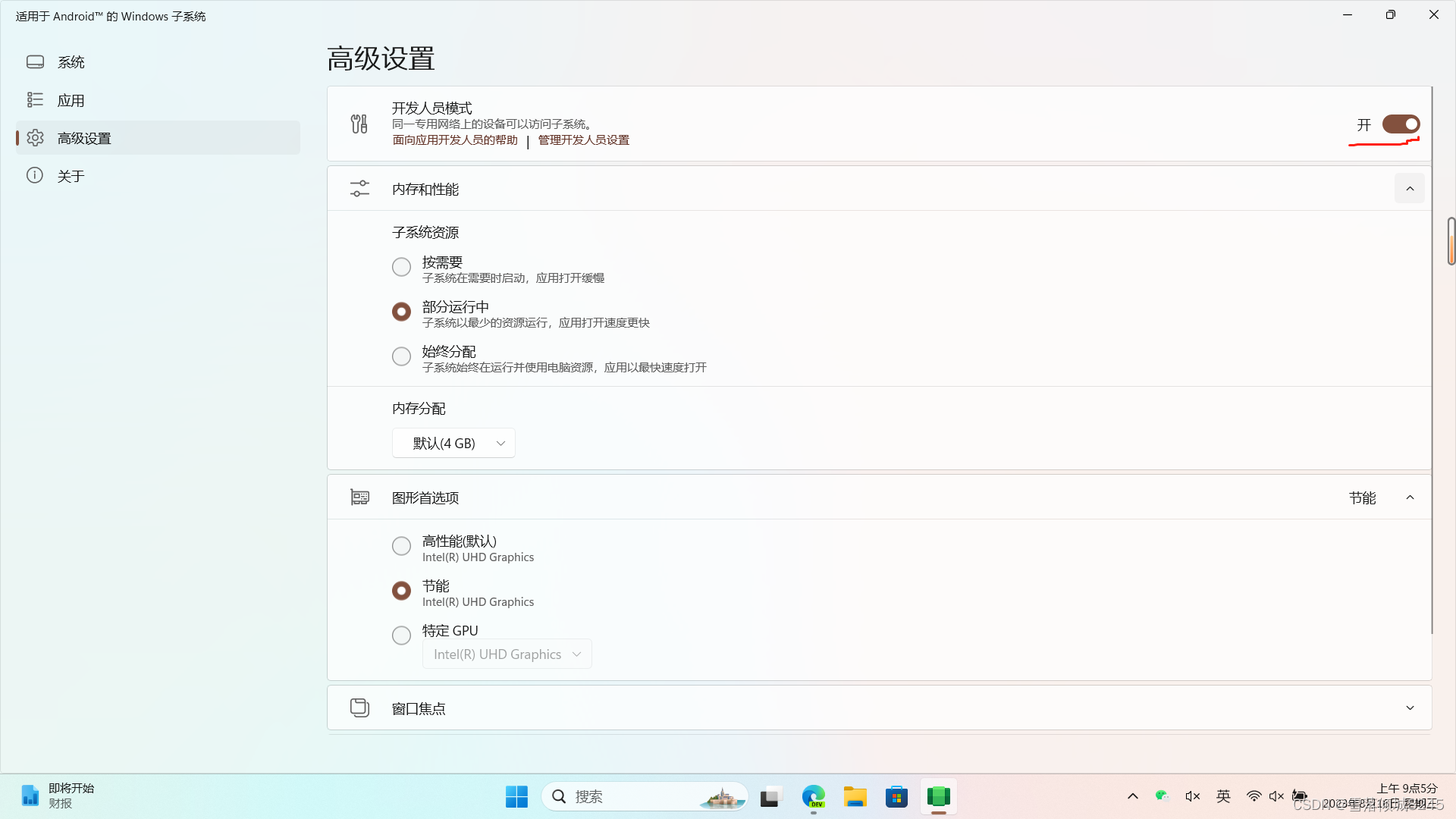Turn off developer mode toggle

[x=1400, y=124]
